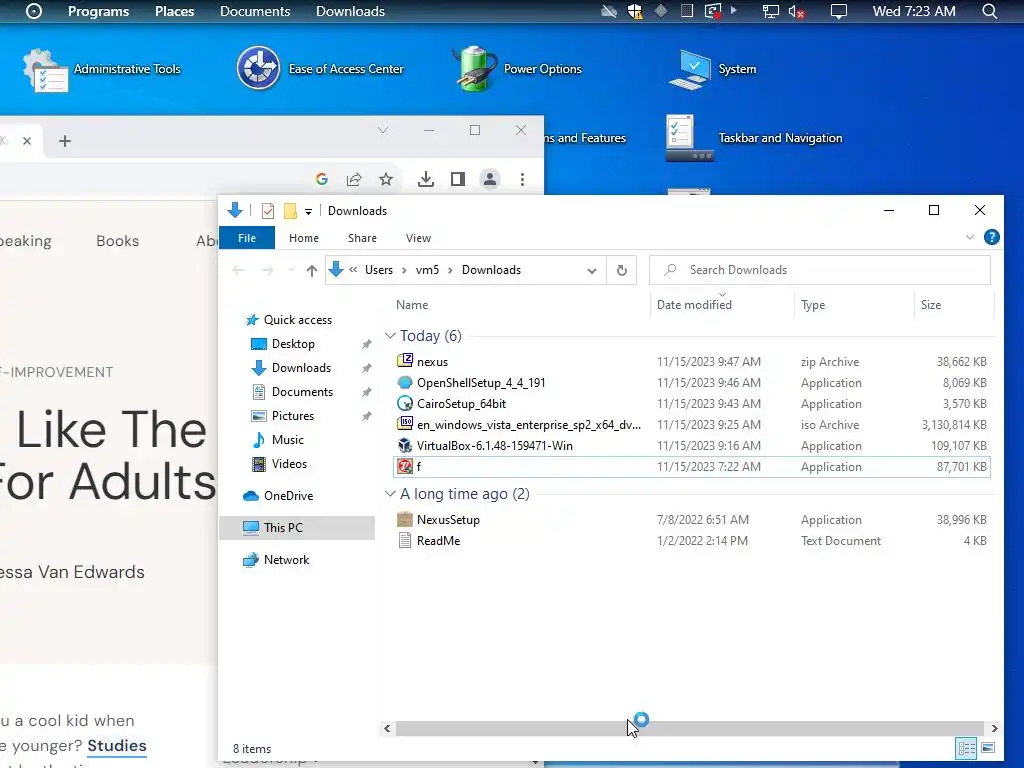
Task: Click the Chrome tab search chevron
Action: [x=383, y=130]
